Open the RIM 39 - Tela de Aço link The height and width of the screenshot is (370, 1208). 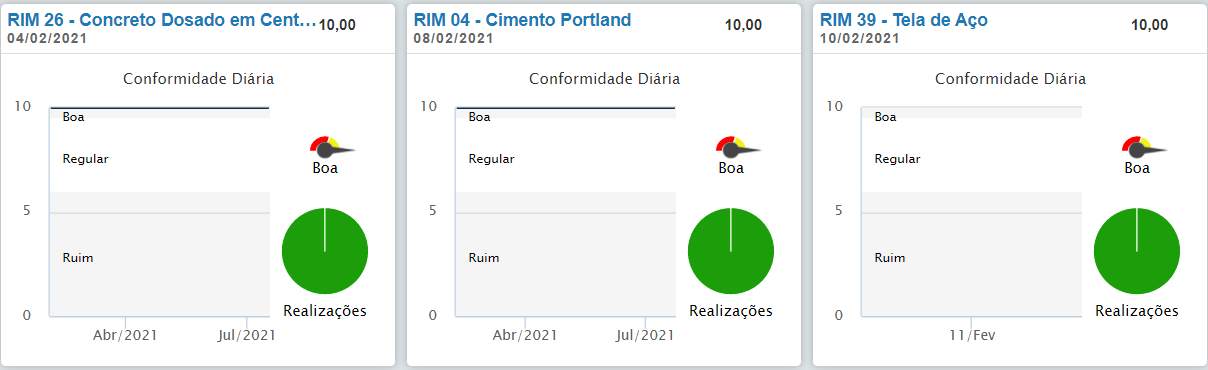904,19
